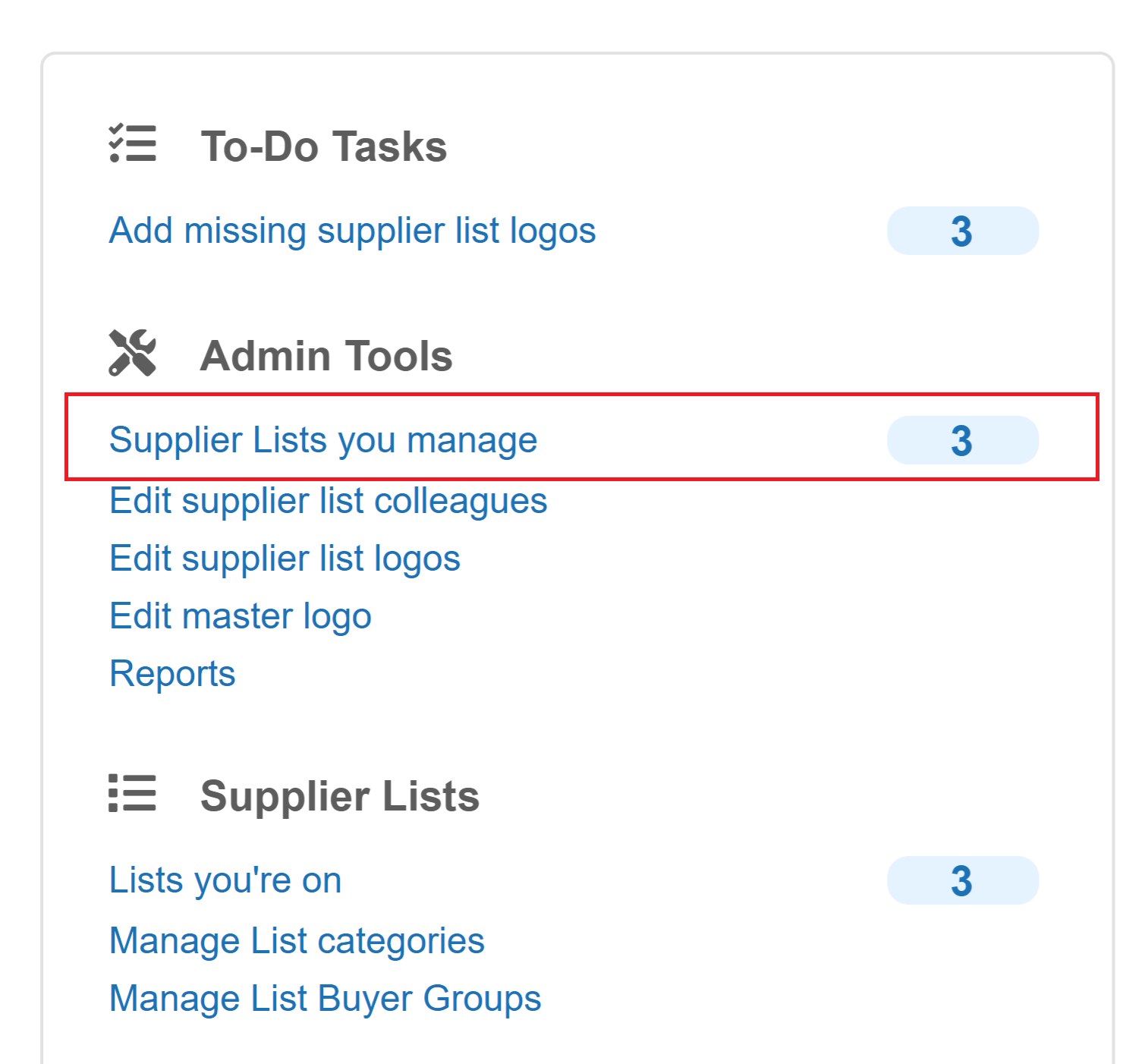
Task: Open Edit supplier list logos
Action: [285, 559]
